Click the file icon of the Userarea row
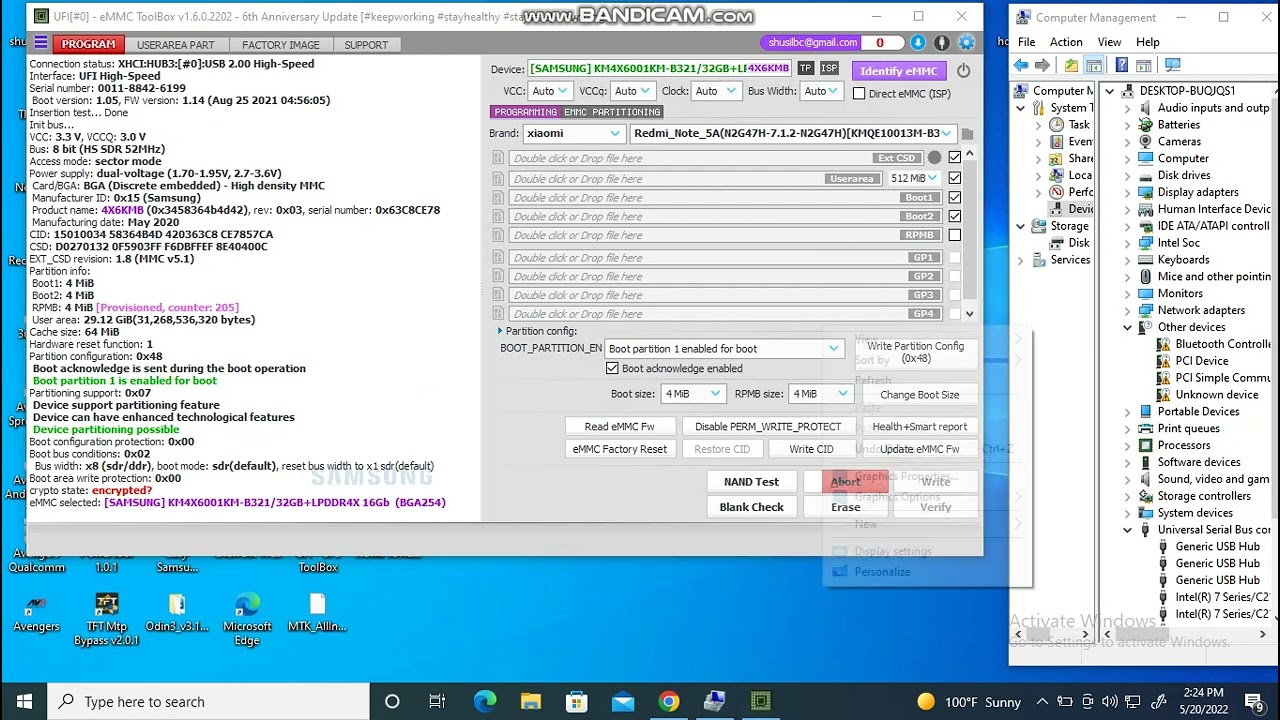The image size is (1280, 720). [x=498, y=178]
